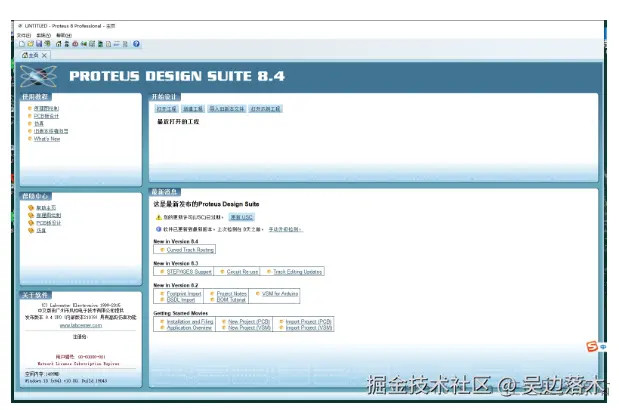Click the 'New in Version 8.4' heading

[176, 241]
